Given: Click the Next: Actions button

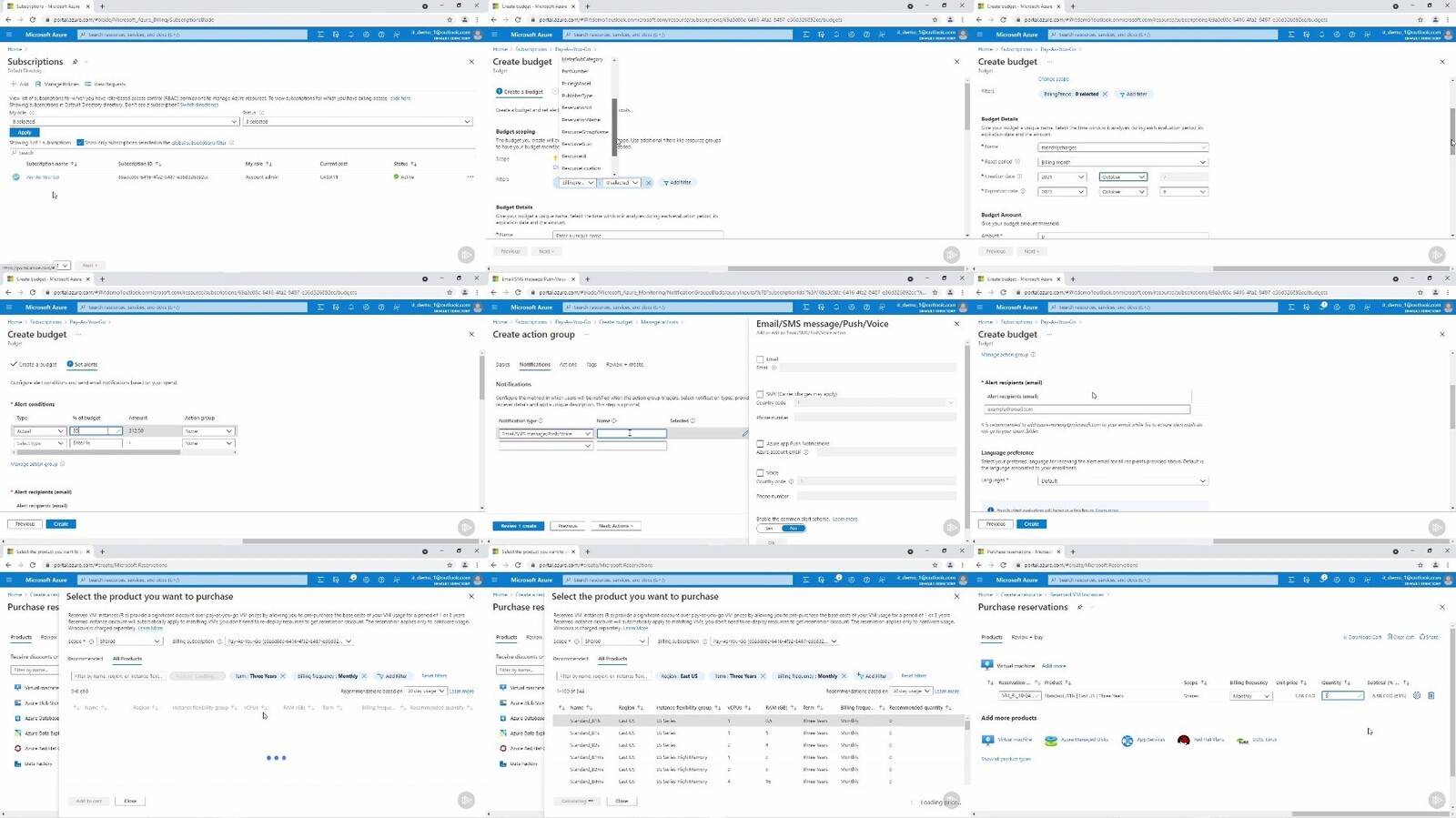Looking at the screenshot, I should tap(616, 526).
